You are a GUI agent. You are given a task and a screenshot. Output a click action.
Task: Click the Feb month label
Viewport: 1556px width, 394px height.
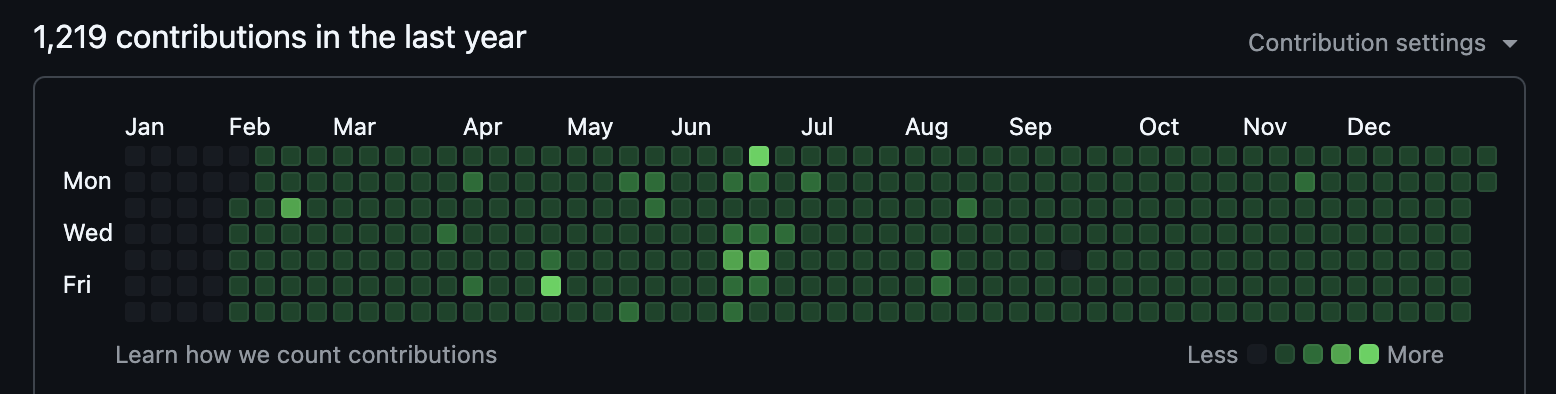tap(250, 127)
